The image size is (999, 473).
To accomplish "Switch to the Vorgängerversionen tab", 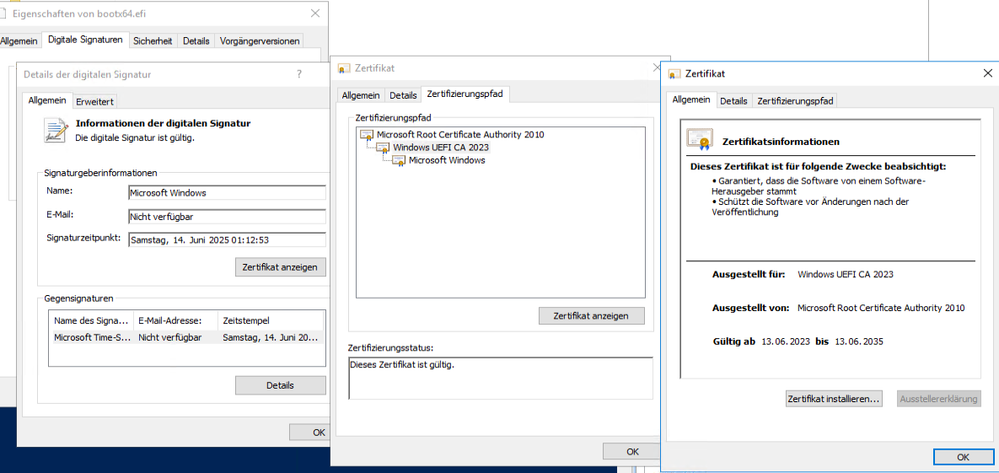I will (259, 41).
